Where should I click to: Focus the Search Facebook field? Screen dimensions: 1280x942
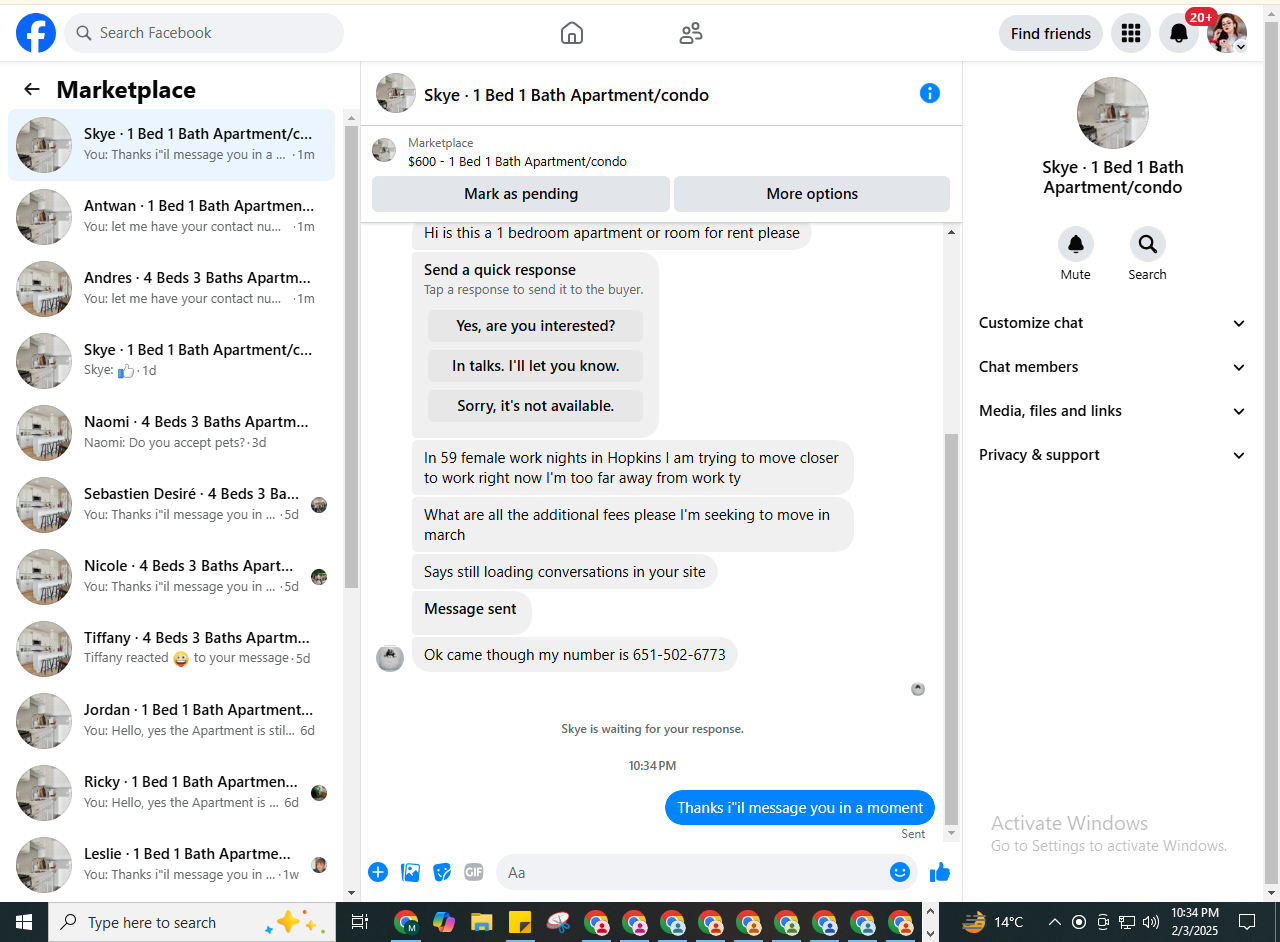pyautogui.click(x=204, y=33)
